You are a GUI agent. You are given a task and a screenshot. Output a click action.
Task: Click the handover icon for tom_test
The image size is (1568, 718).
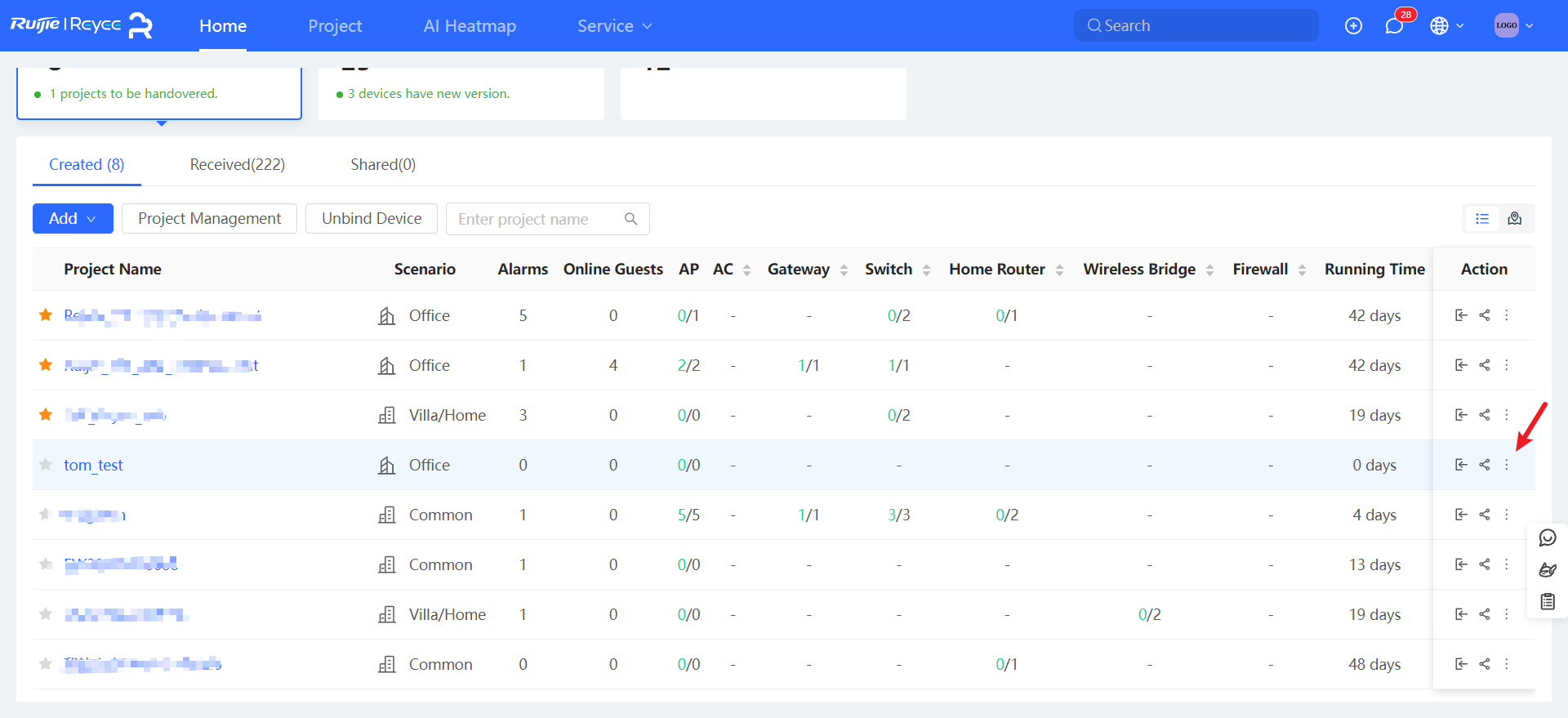click(1461, 465)
